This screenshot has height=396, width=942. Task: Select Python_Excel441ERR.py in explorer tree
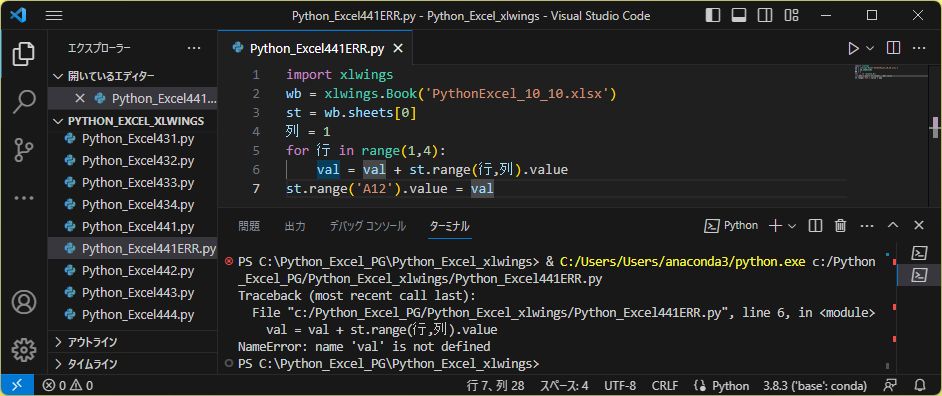[x=133, y=249]
